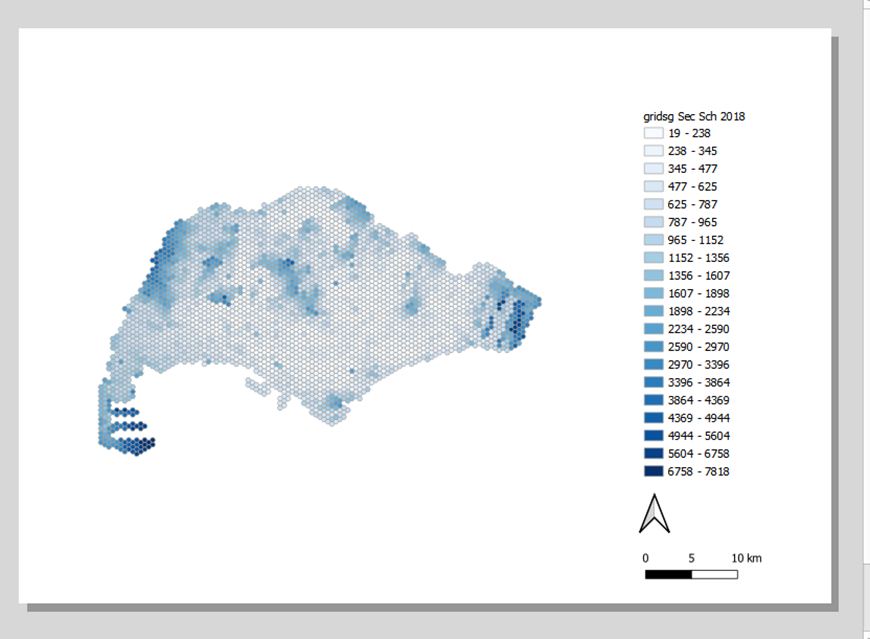Click the '965 - 1152' legend label
Screen dimensions: 870x639
[695, 240]
